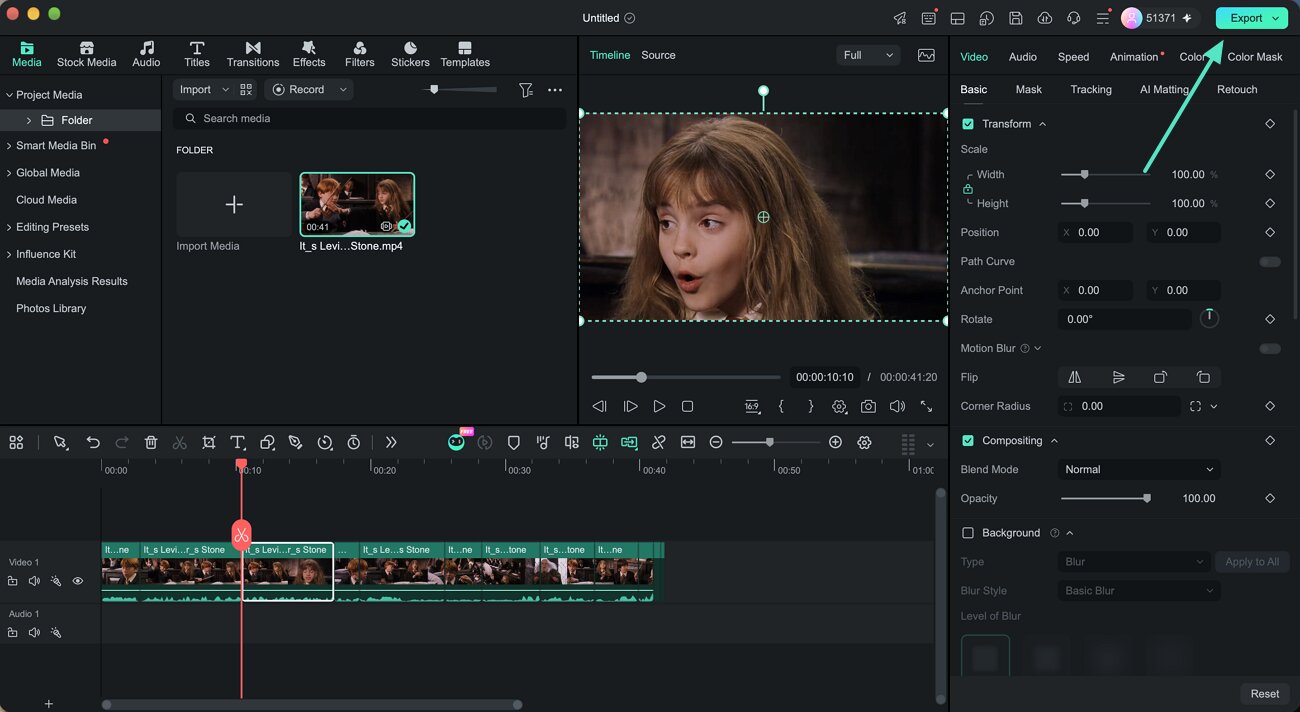Click the timer icon in timeline toolbar

pos(354,442)
